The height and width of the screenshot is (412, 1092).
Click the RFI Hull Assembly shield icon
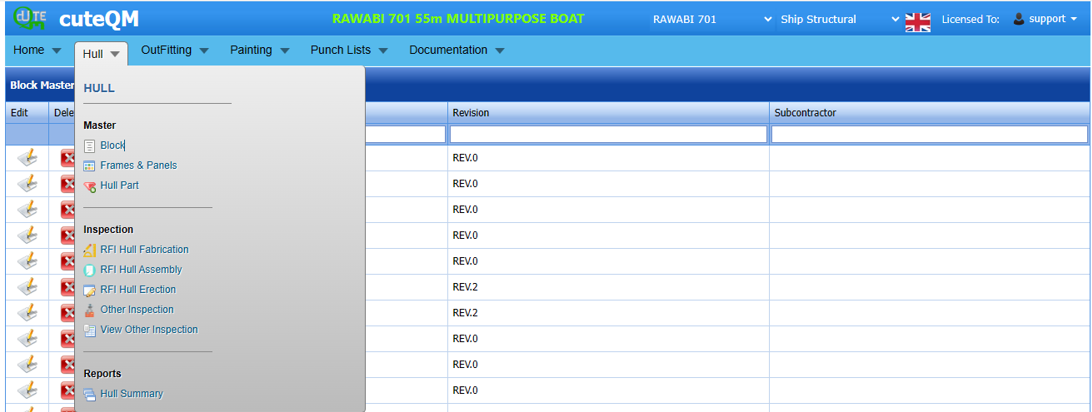(x=90, y=270)
